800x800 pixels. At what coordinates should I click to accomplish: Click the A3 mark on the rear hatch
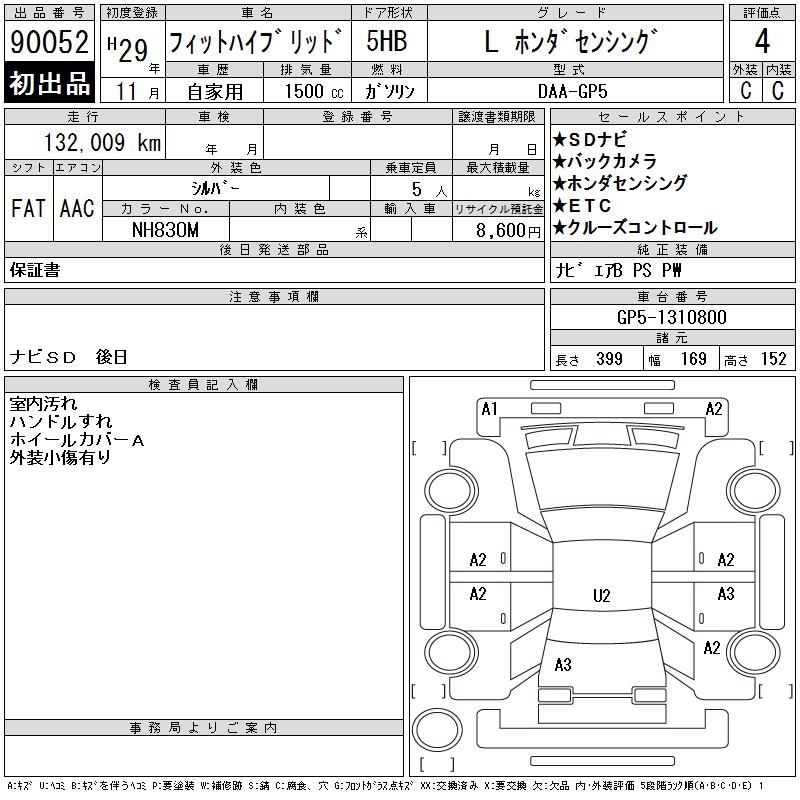click(563, 665)
